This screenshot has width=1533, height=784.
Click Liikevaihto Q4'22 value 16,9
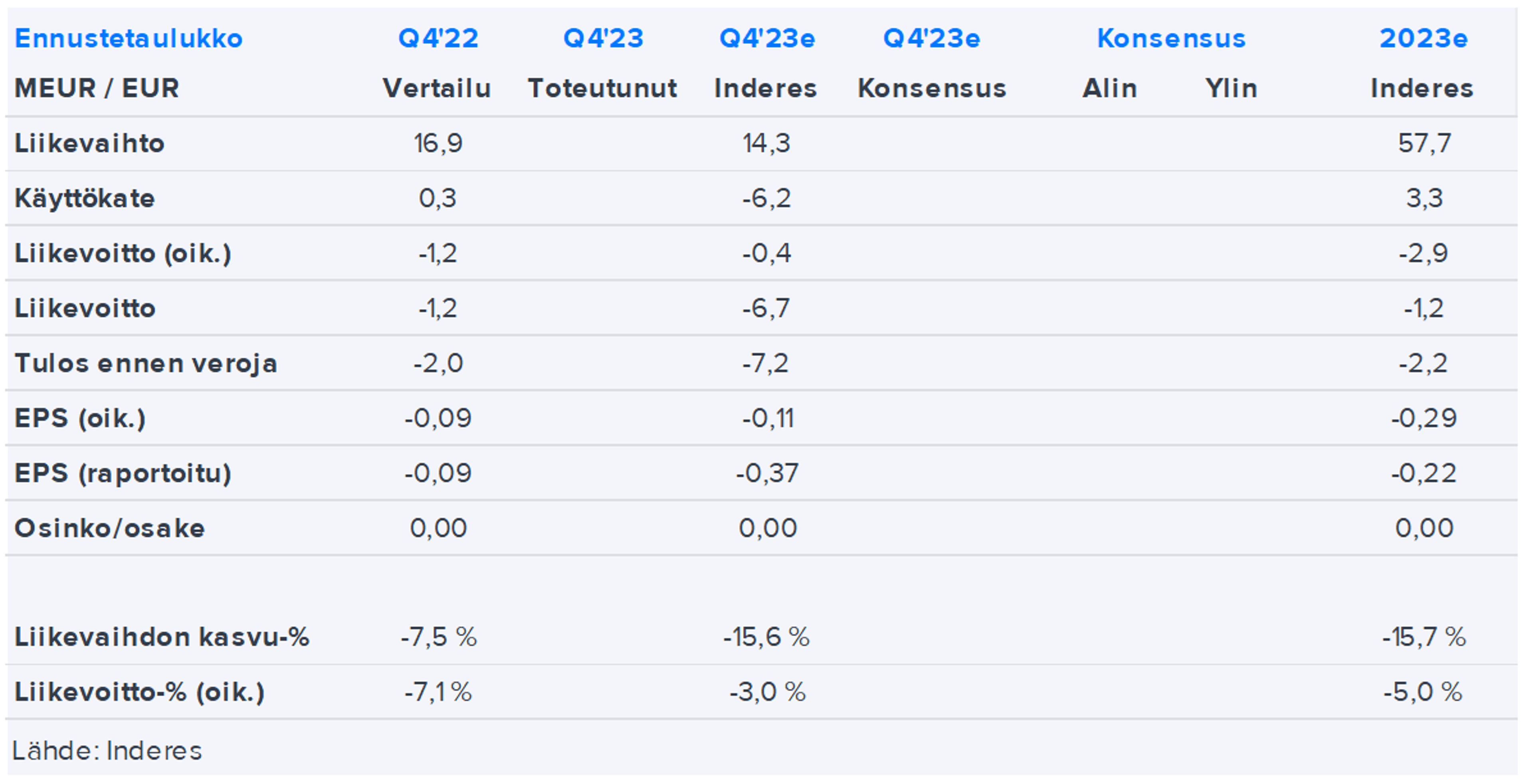pos(438,143)
